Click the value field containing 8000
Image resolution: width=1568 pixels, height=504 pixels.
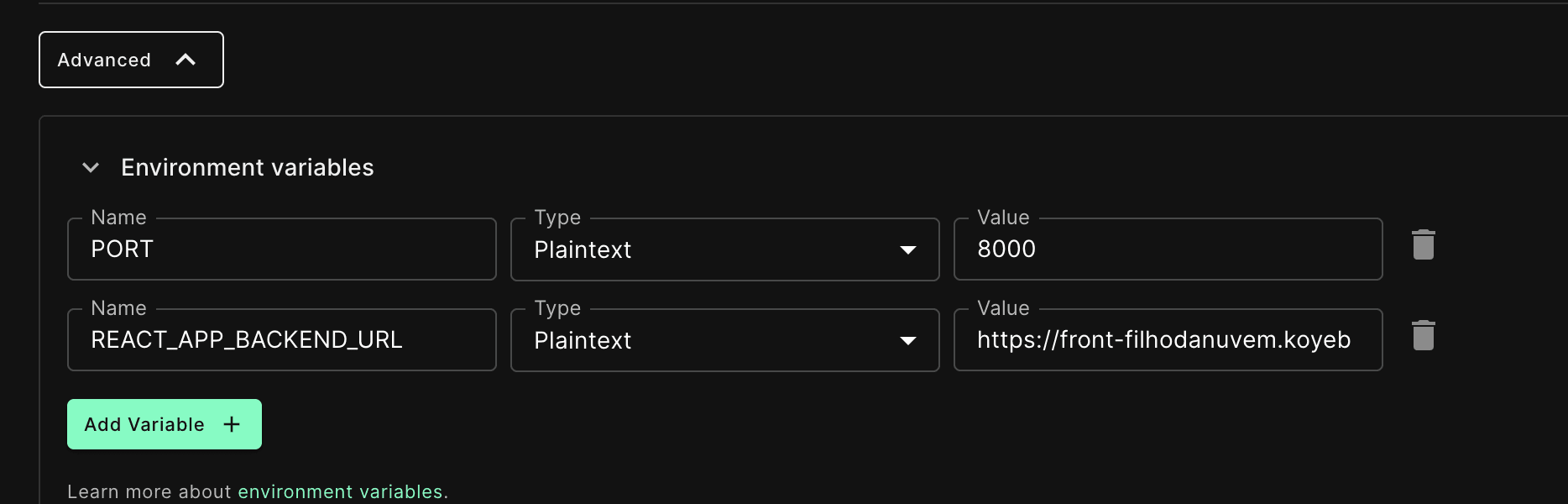(1167, 249)
